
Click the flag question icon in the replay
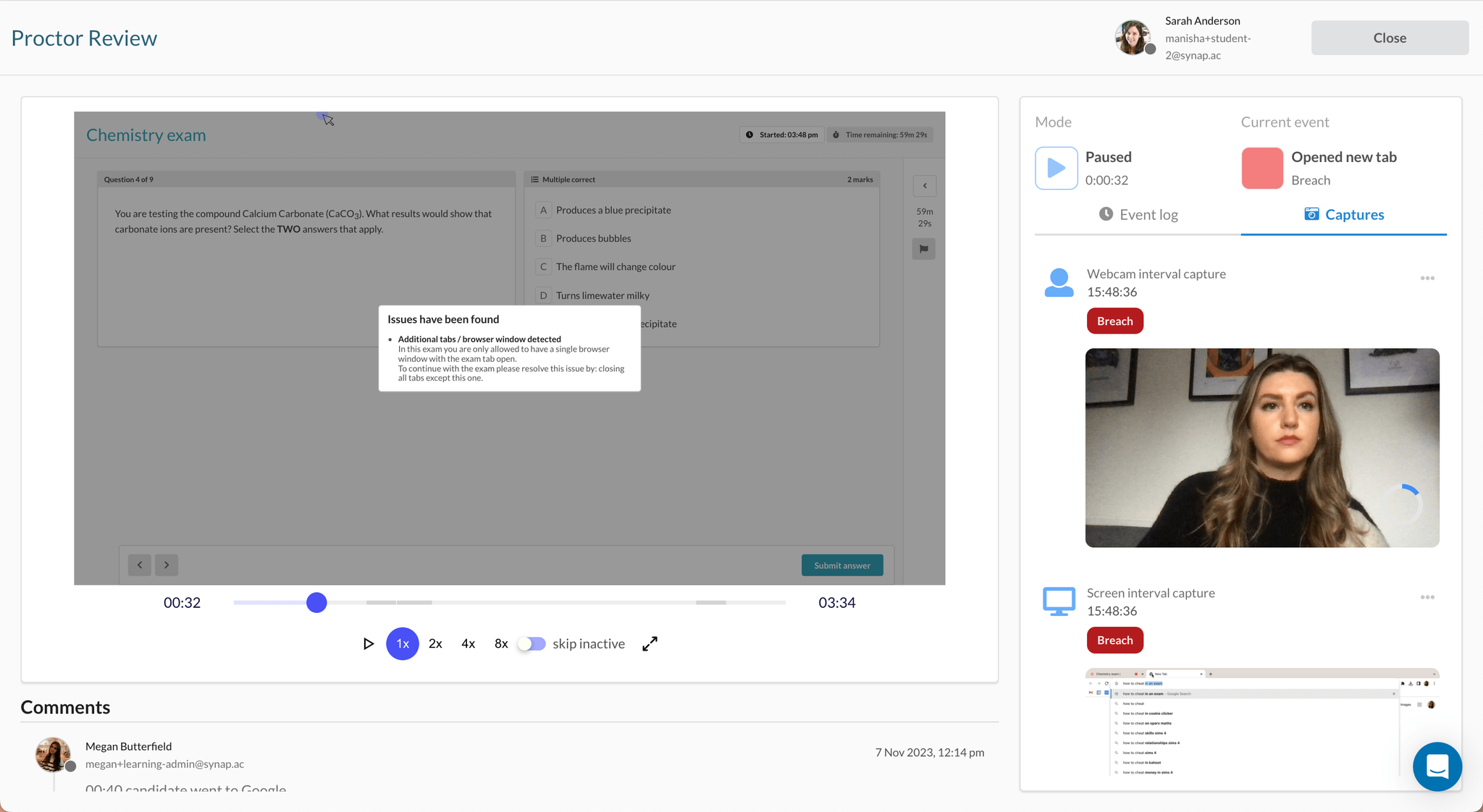924,249
